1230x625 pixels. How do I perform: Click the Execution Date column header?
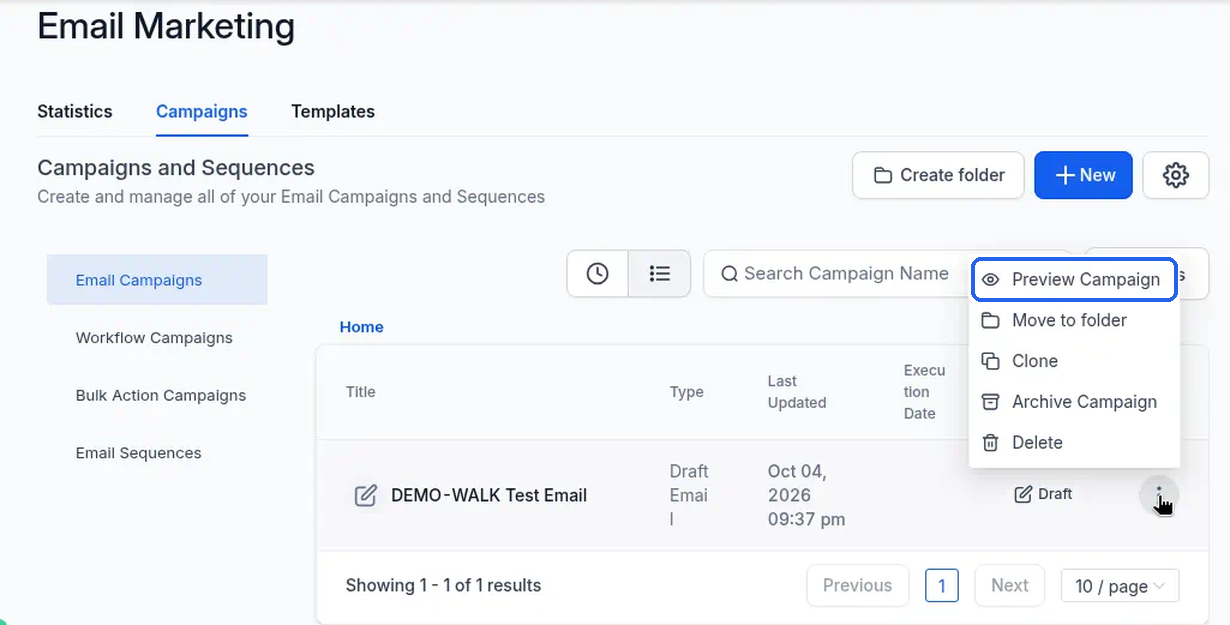(x=924, y=392)
